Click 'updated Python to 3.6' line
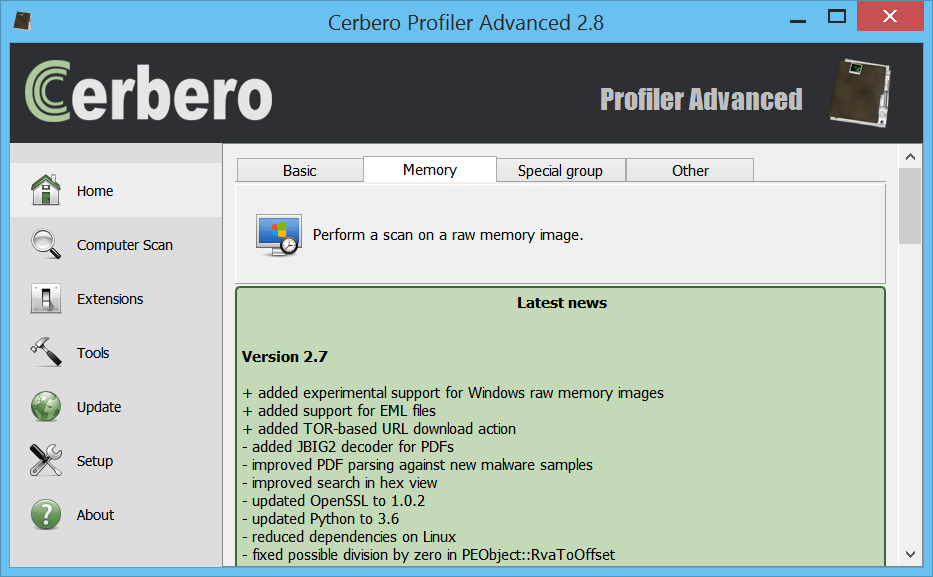This screenshot has height=577, width=933. (x=321, y=519)
